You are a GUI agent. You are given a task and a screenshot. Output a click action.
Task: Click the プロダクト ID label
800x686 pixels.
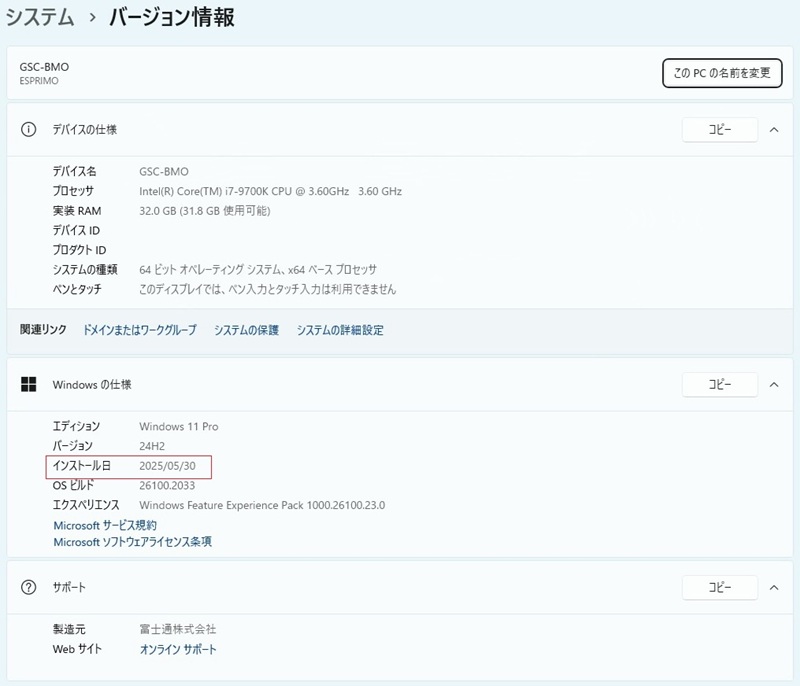click(x=80, y=250)
